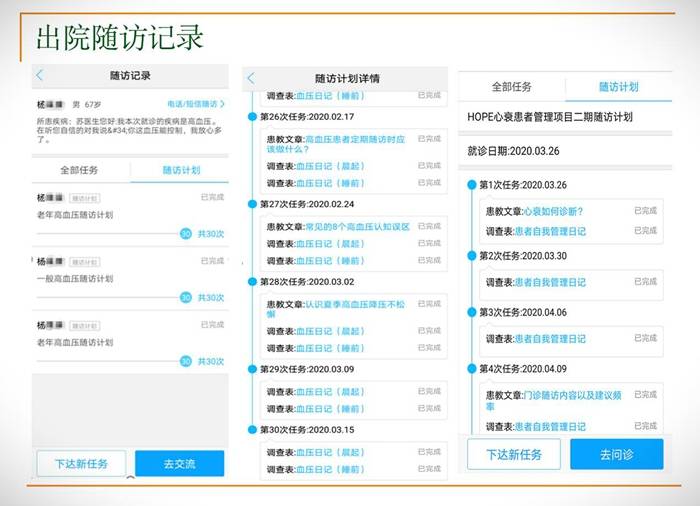This screenshot has height=506, width=700.
Task: Open the 一般高血压随访计划 card
Action: [130, 279]
